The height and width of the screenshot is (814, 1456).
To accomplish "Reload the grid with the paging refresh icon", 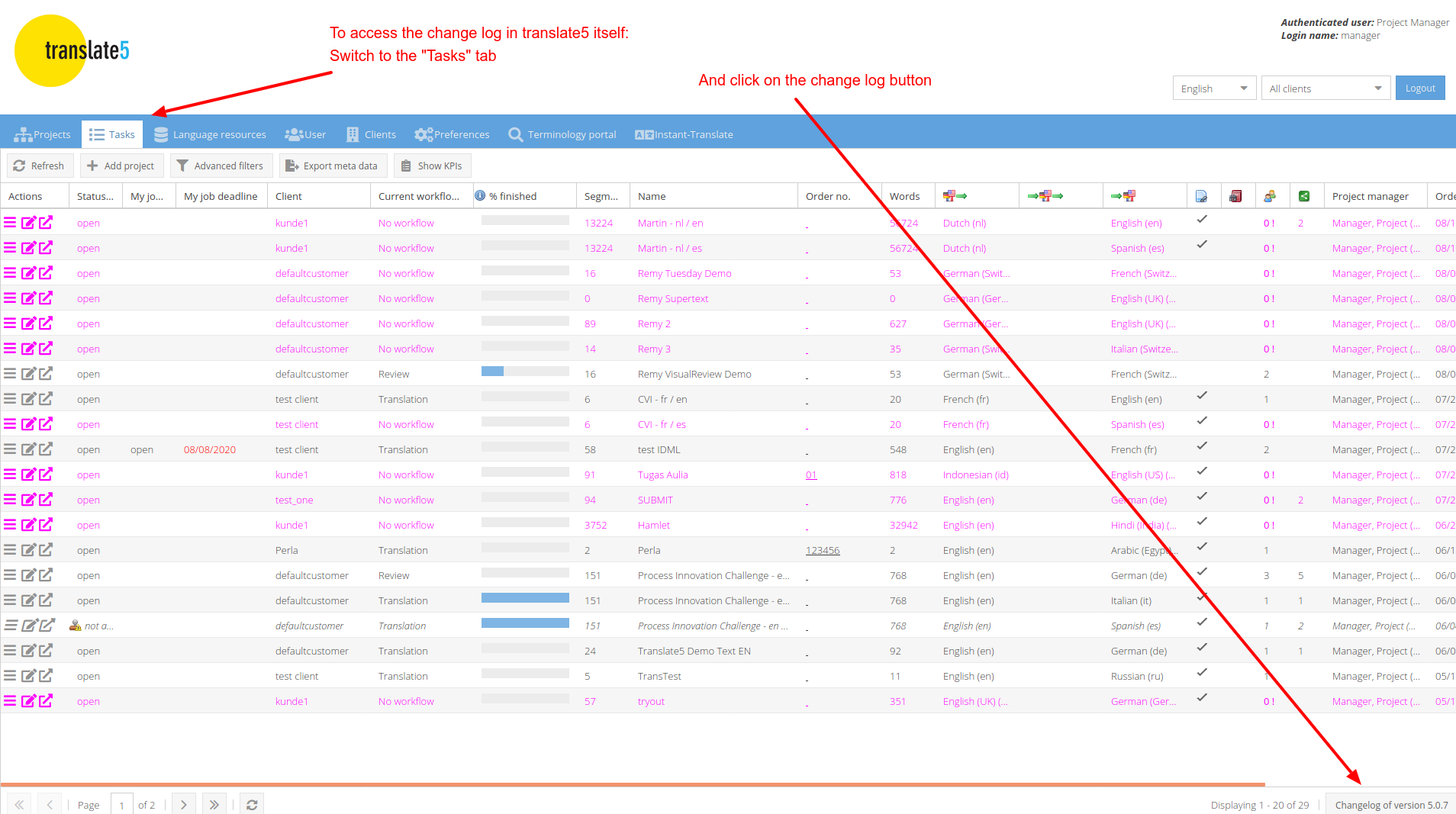I will click(x=252, y=804).
